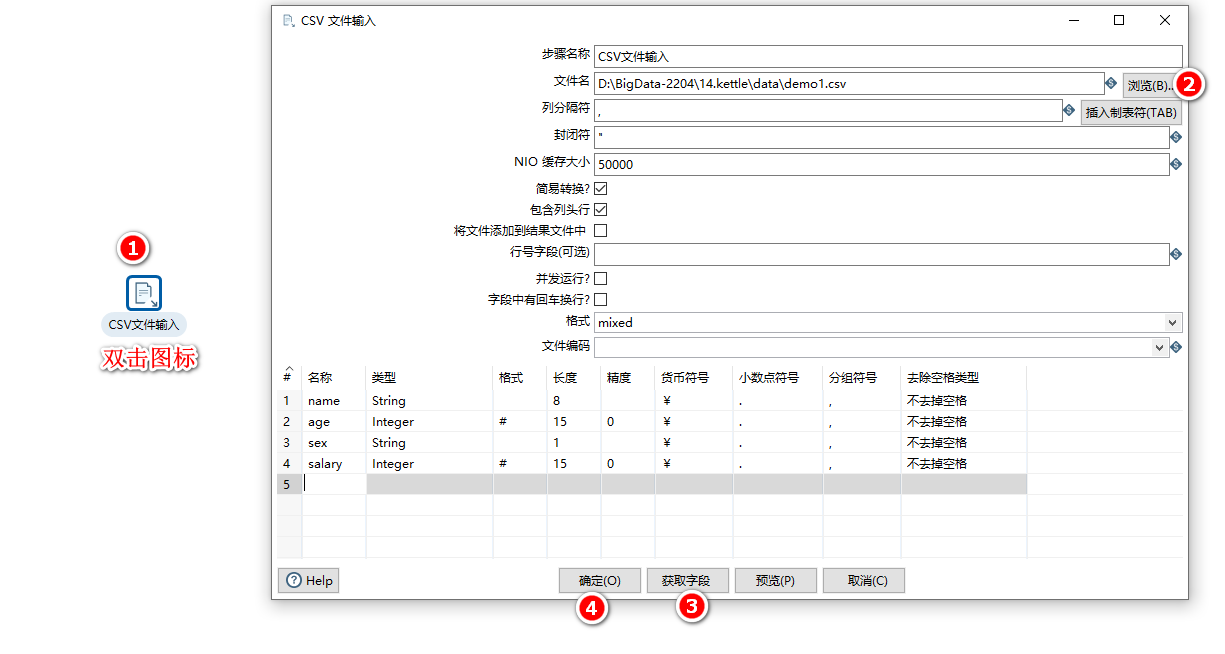Click the Integer type cell for age
Image resolution: width=1225 pixels, height=654 pixels.
pos(430,421)
